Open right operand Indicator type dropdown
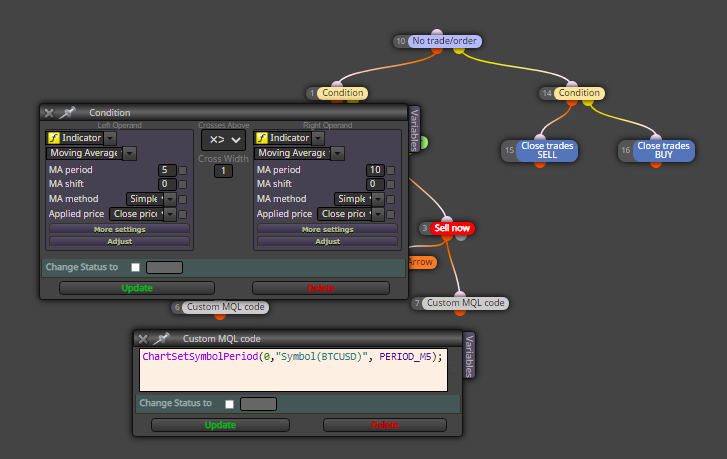727x459 pixels. pos(318,138)
